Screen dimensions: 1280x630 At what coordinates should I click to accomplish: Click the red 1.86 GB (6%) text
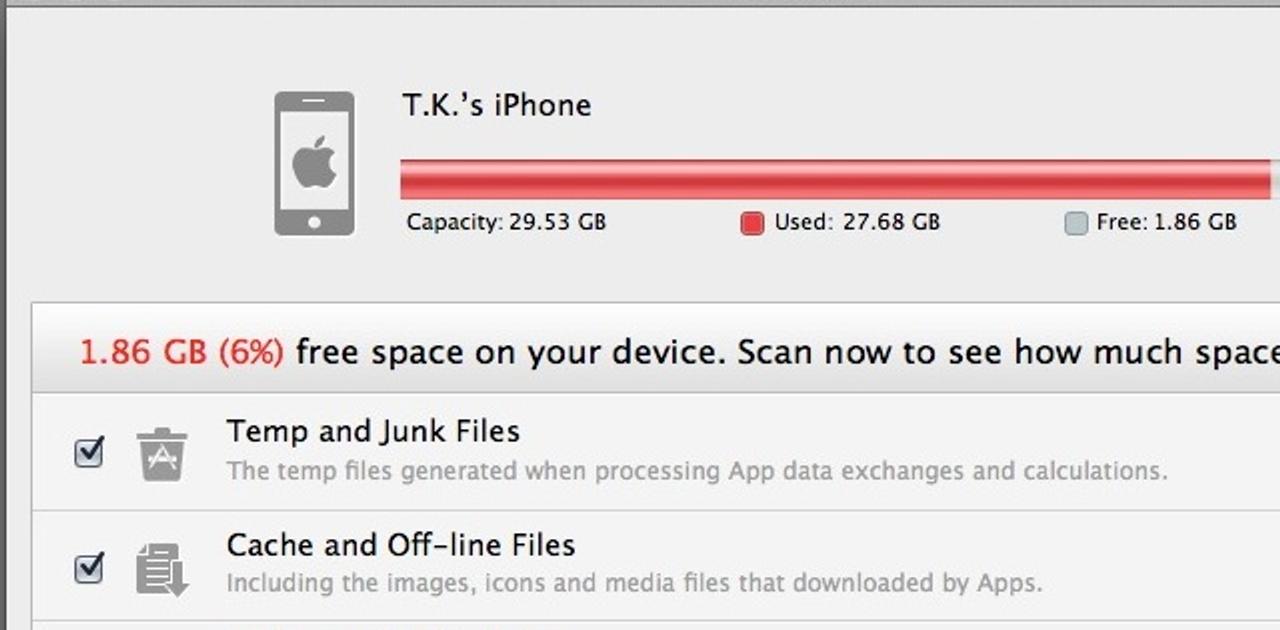[181, 352]
